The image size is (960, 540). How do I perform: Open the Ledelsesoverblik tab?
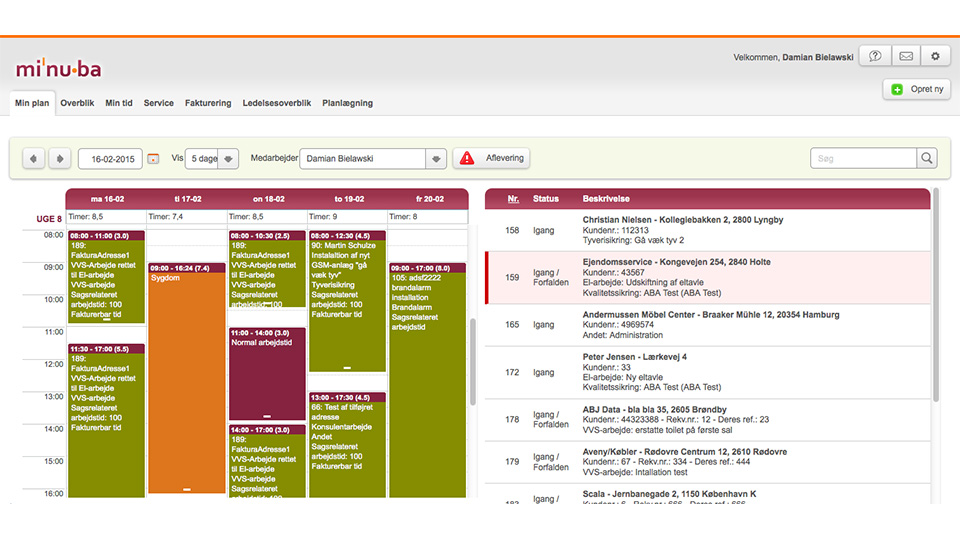point(277,103)
